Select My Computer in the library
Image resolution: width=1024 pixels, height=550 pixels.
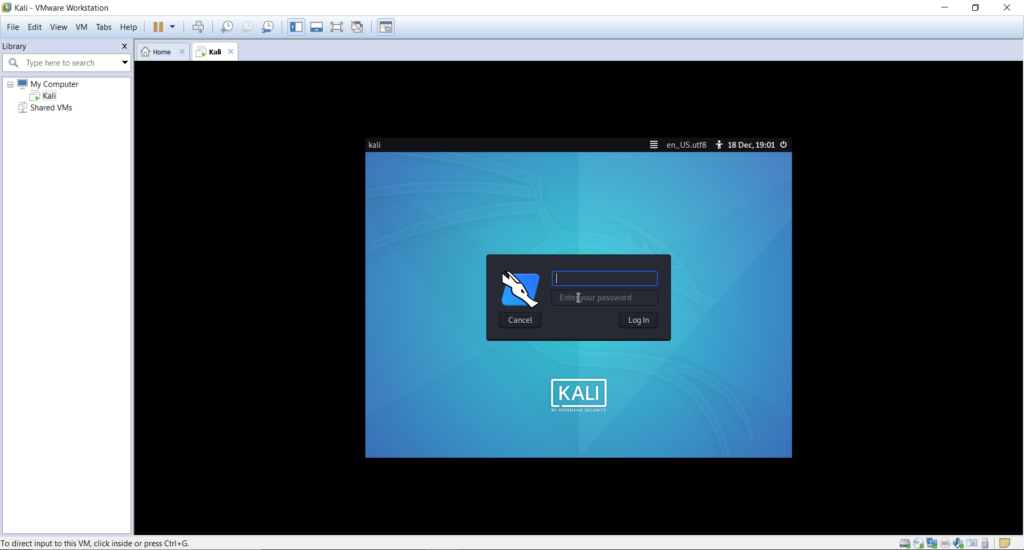tap(54, 84)
